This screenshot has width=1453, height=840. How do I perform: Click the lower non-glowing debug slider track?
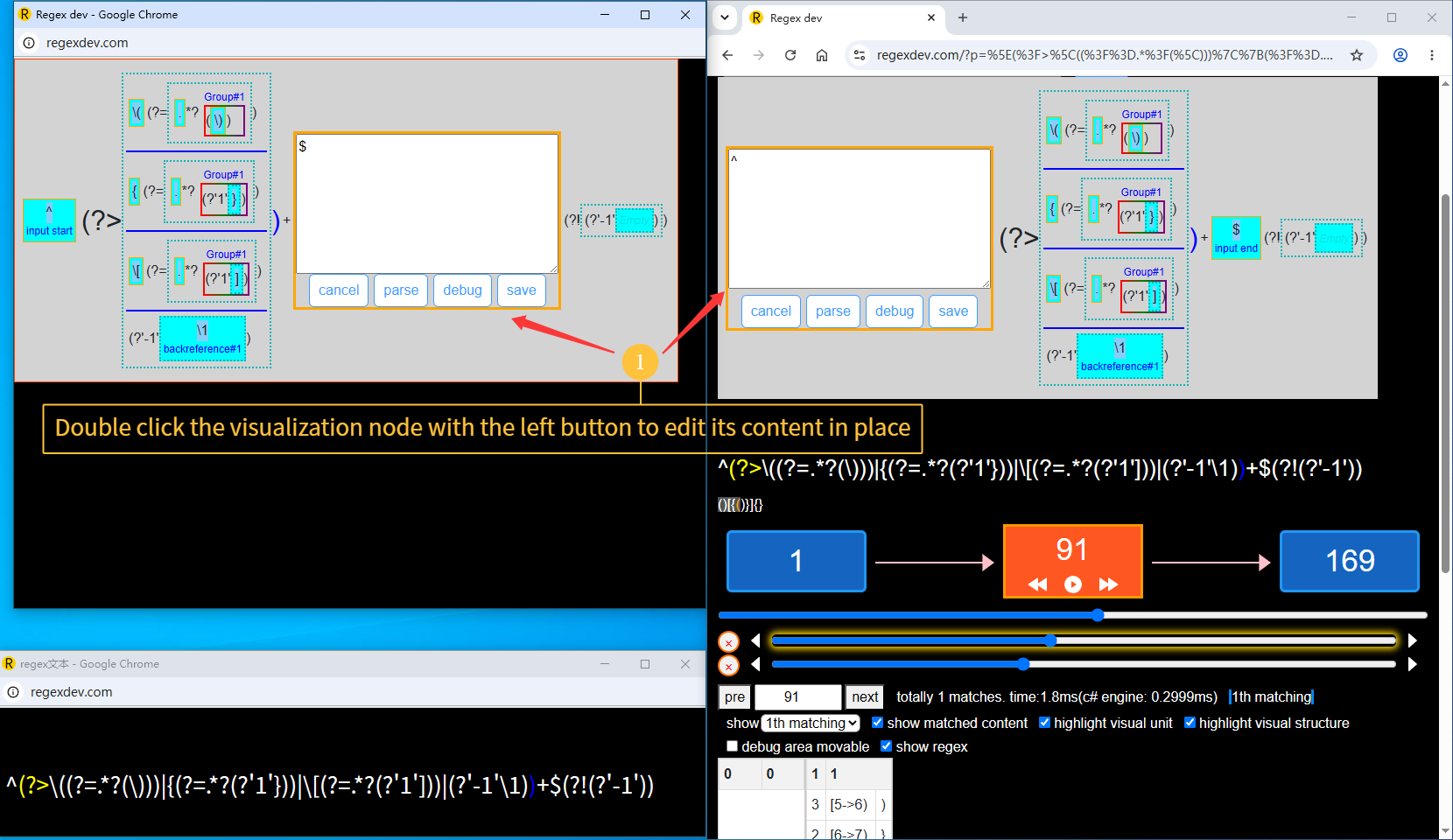[1084, 665]
